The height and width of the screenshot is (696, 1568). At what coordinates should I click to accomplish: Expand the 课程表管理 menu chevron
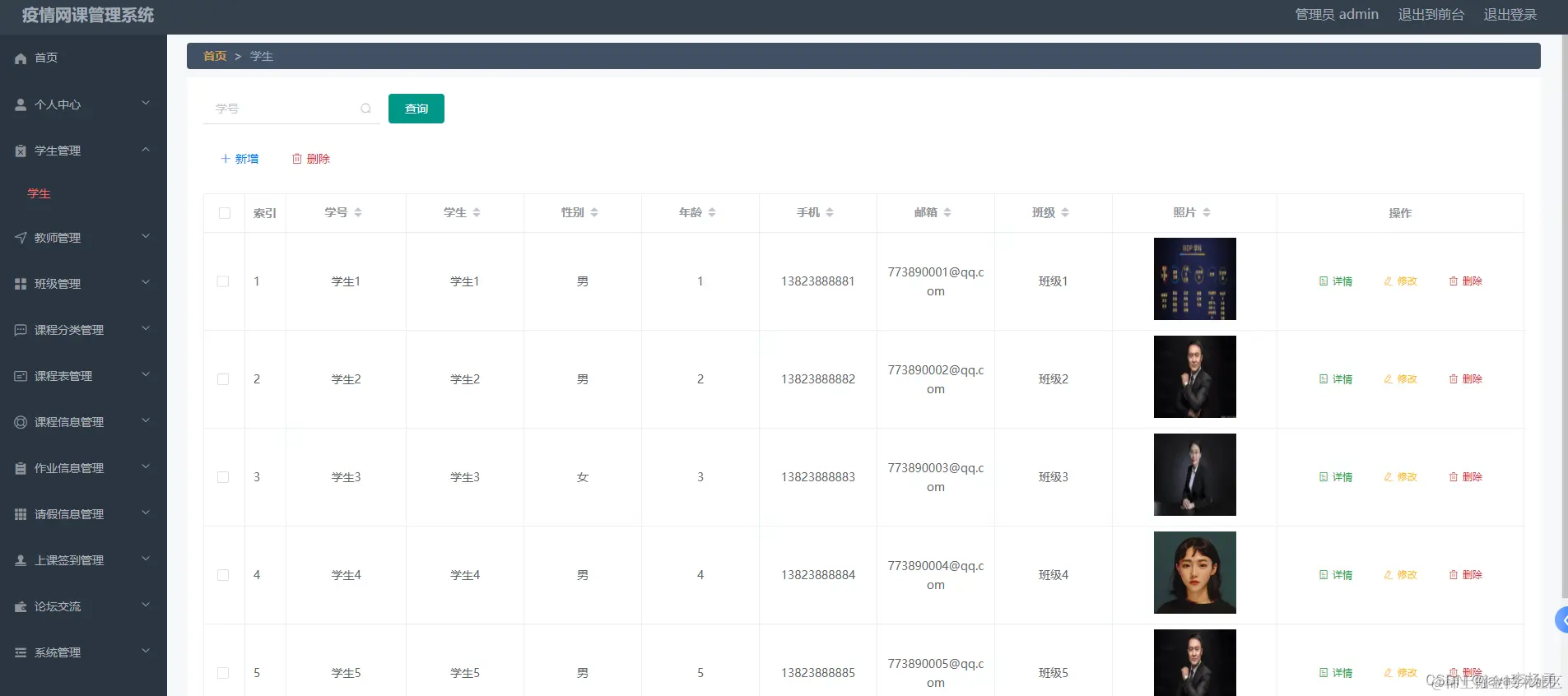pyautogui.click(x=146, y=374)
